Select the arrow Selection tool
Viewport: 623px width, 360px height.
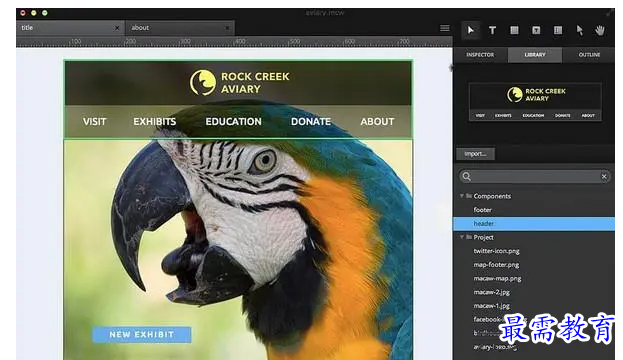click(x=471, y=30)
